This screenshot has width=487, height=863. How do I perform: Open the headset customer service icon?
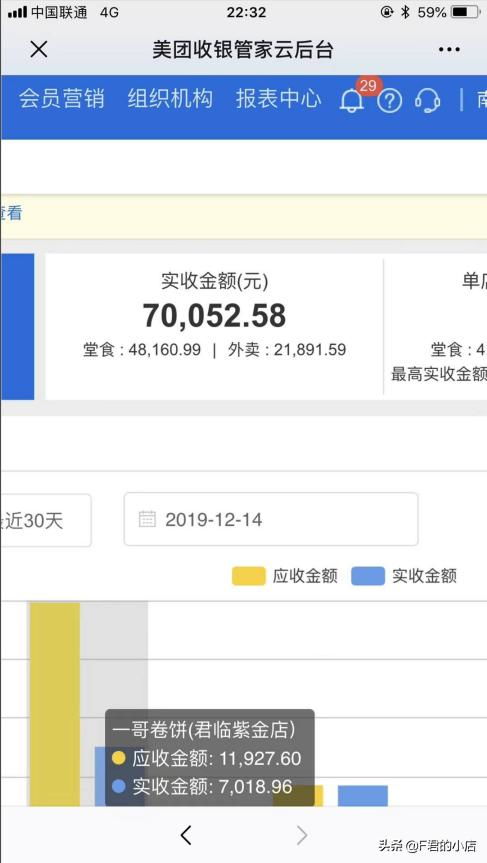[428, 101]
